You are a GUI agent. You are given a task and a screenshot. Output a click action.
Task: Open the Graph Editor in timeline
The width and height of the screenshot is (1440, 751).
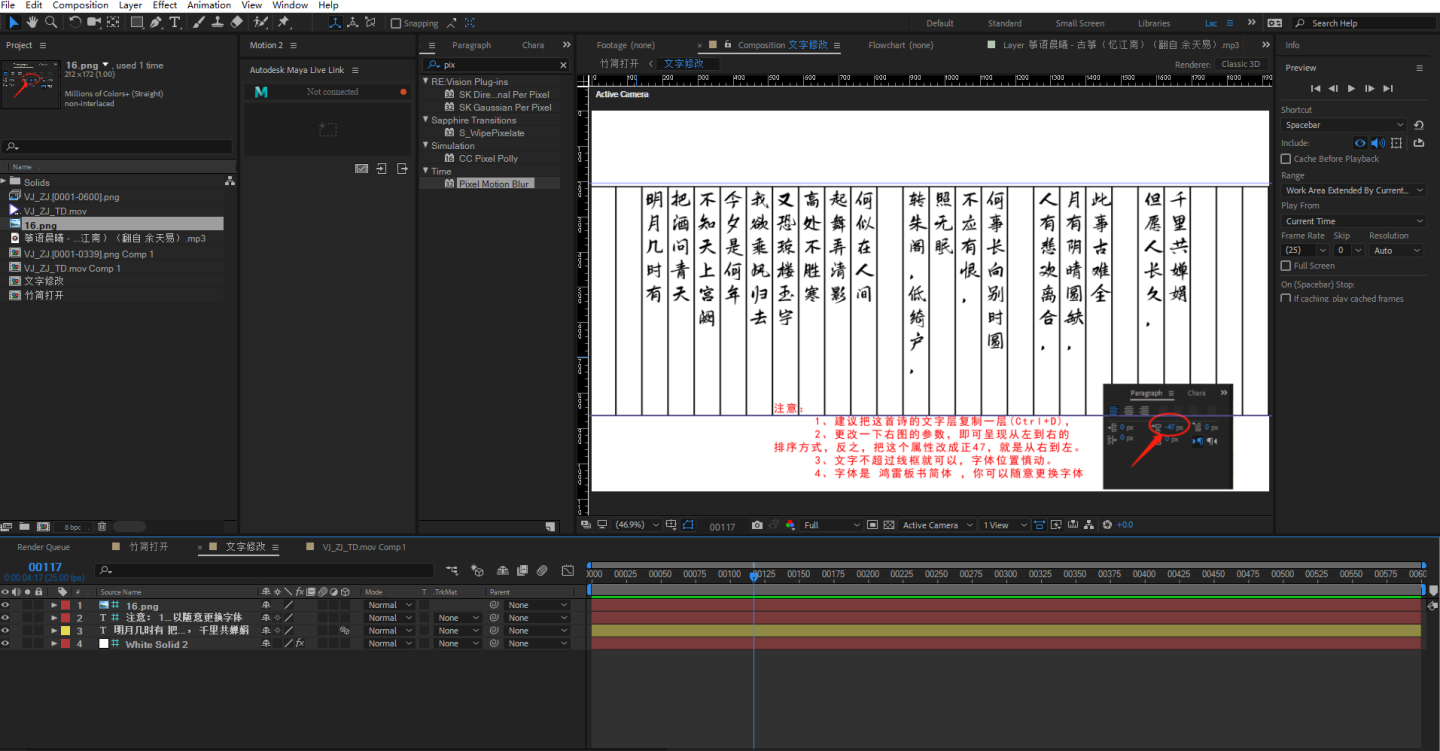click(568, 570)
